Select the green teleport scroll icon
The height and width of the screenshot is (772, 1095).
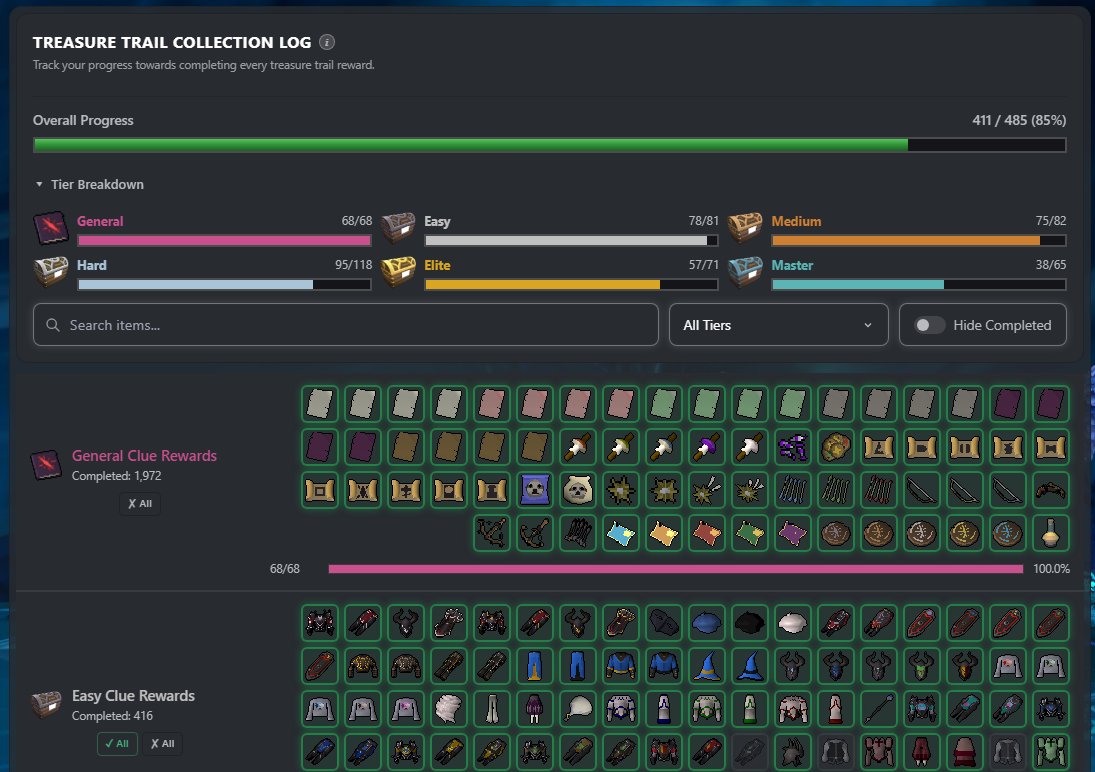[x=749, y=533]
